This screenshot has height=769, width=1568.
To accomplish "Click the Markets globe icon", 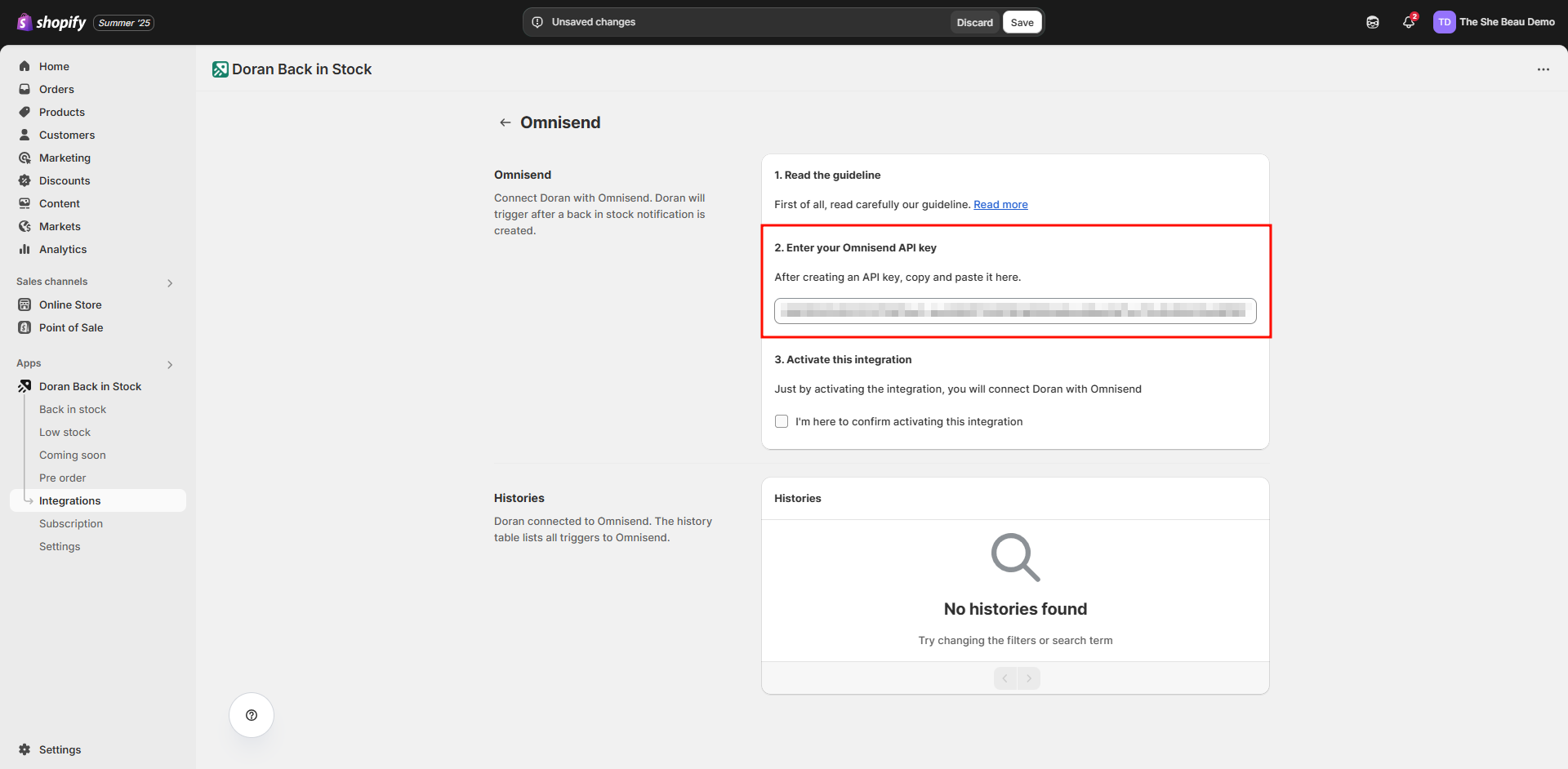I will 24,226.
